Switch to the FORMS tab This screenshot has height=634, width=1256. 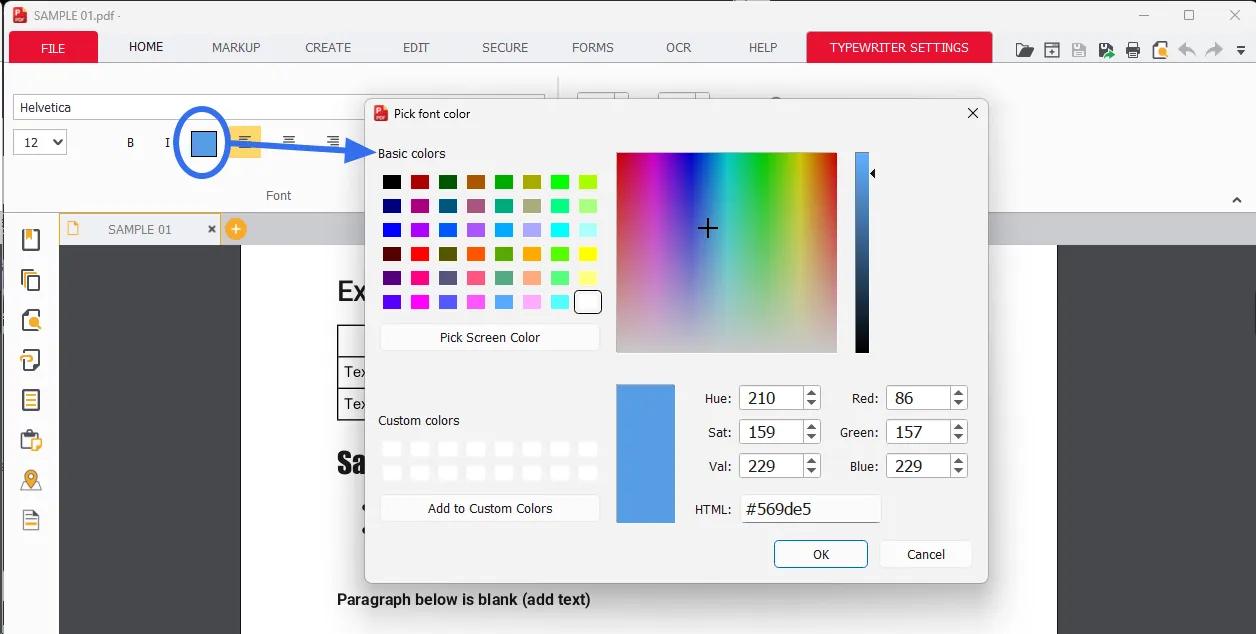[x=593, y=47]
